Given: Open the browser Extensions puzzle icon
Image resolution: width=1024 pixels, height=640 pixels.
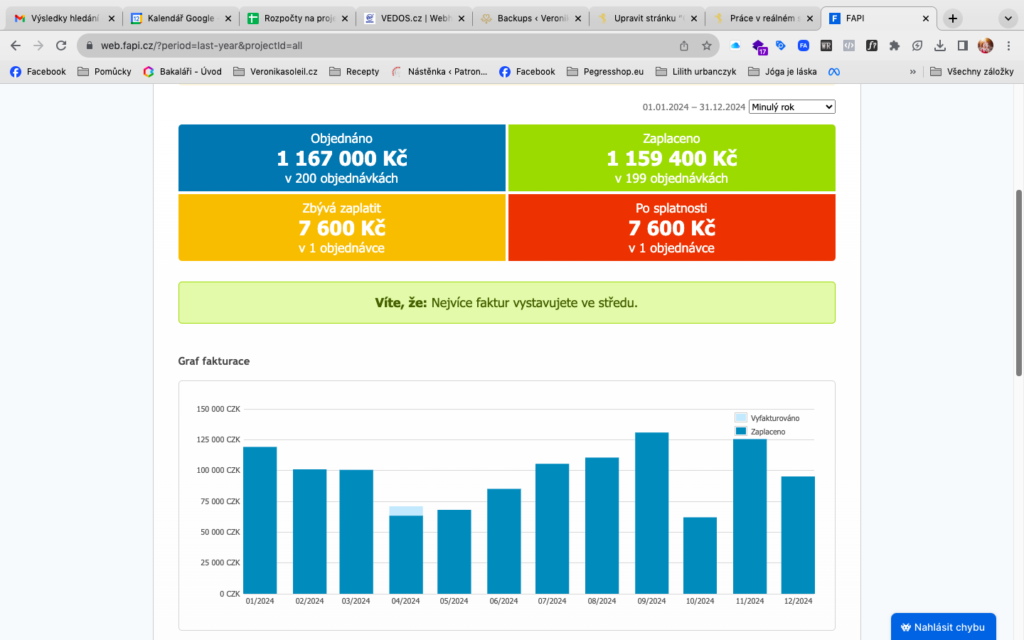Looking at the screenshot, I should pyautogui.click(x=894, y=45).
